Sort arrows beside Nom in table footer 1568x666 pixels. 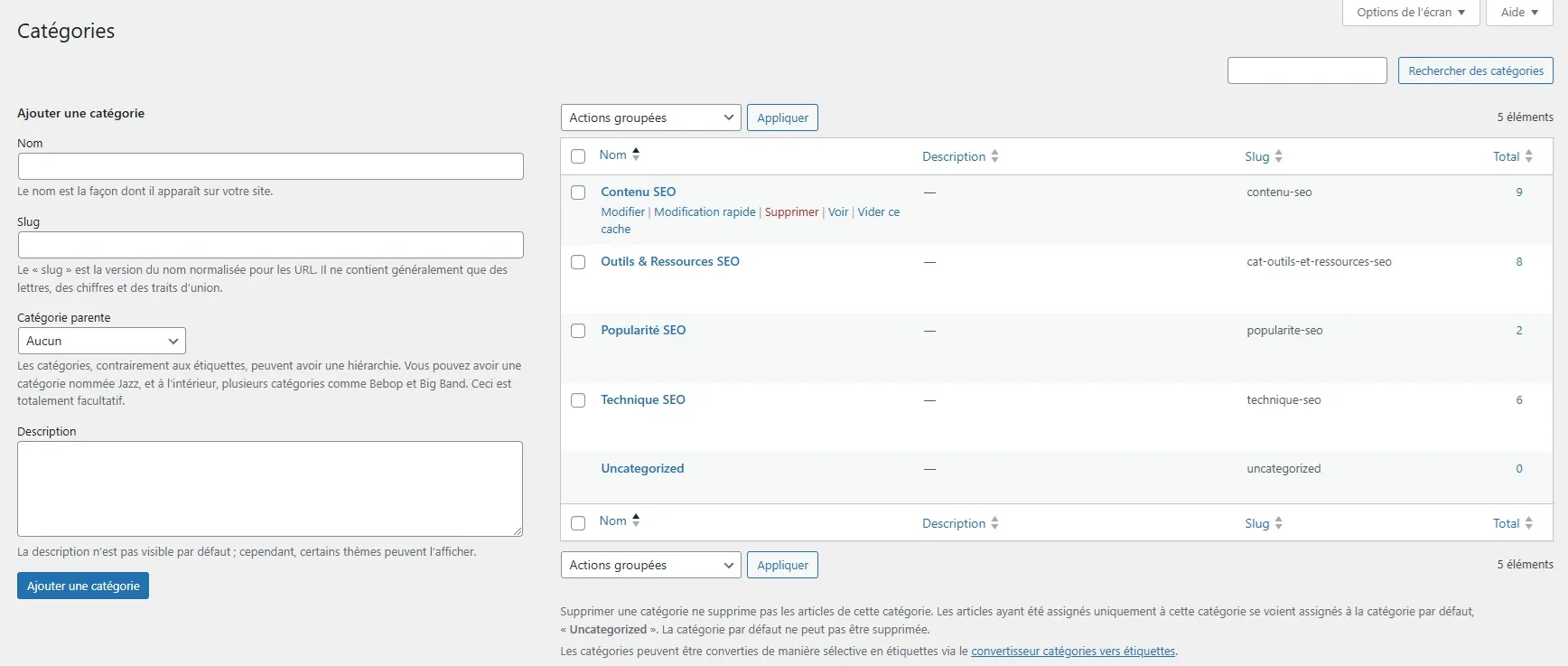636,521
